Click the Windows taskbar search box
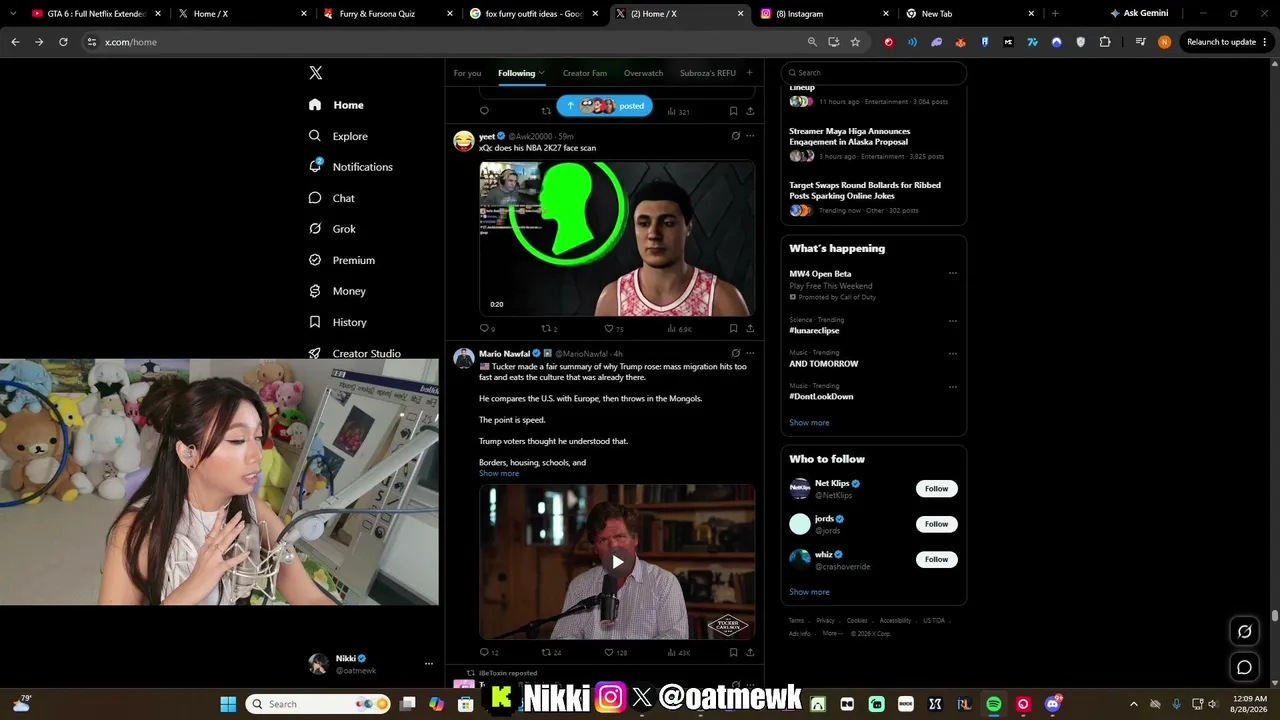The width and height of the screenshot is (1280, 720). tap(318, 704)
